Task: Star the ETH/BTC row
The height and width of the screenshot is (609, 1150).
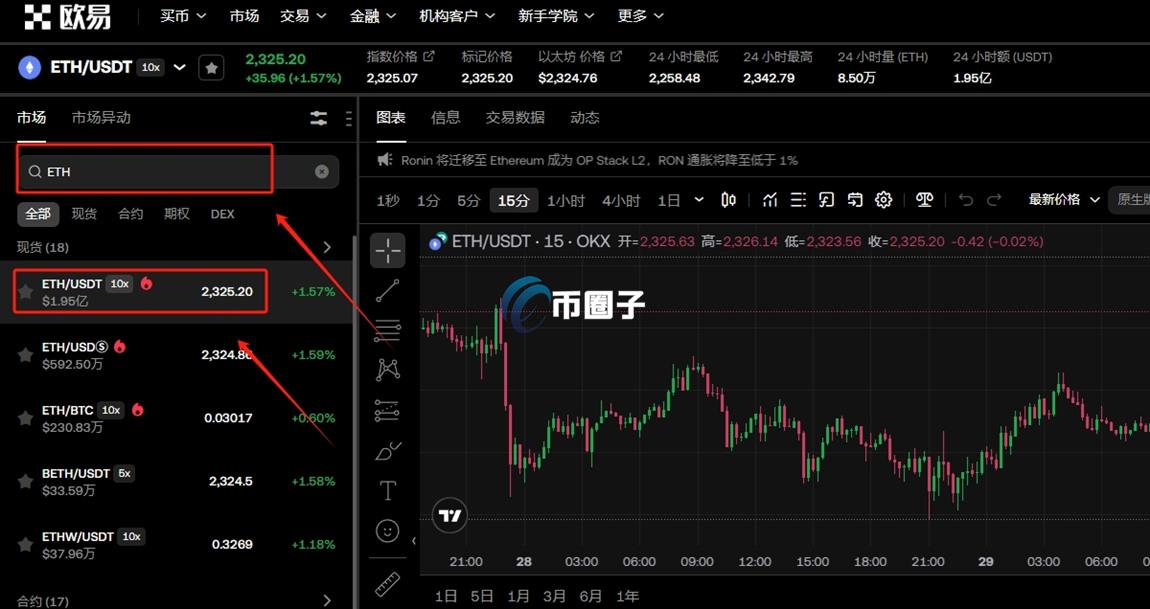Action: [x=26, y=418]
